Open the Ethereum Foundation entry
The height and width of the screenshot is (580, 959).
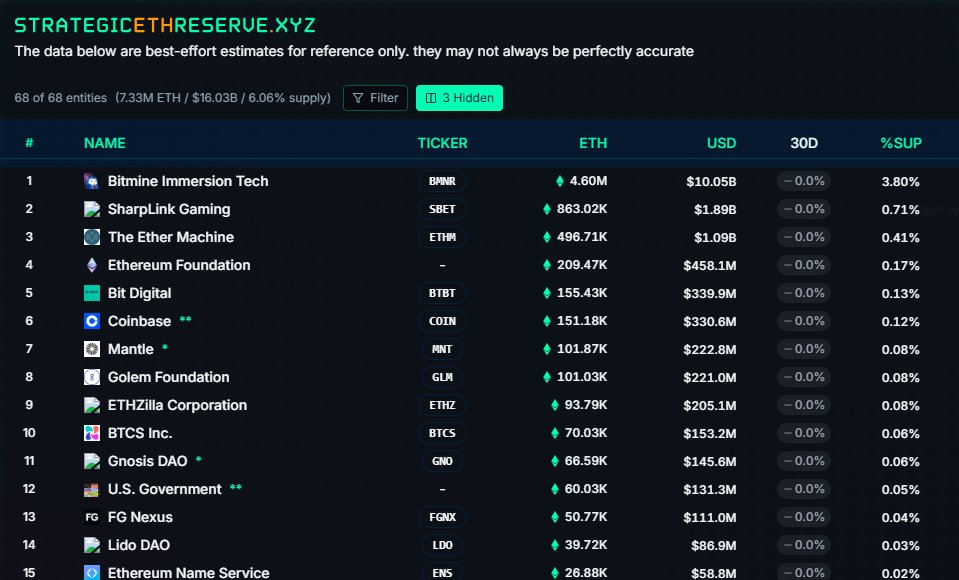coord(179,265)
